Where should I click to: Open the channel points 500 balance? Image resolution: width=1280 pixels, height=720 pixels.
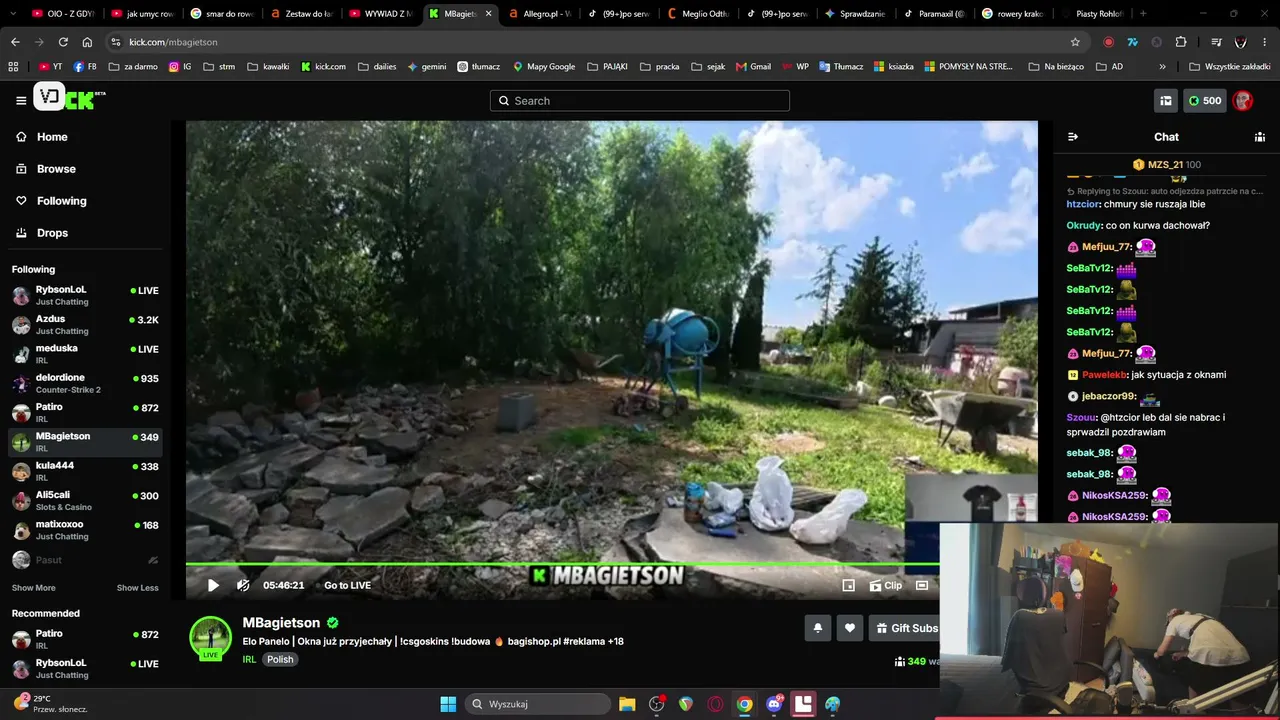pos(1204,100)
